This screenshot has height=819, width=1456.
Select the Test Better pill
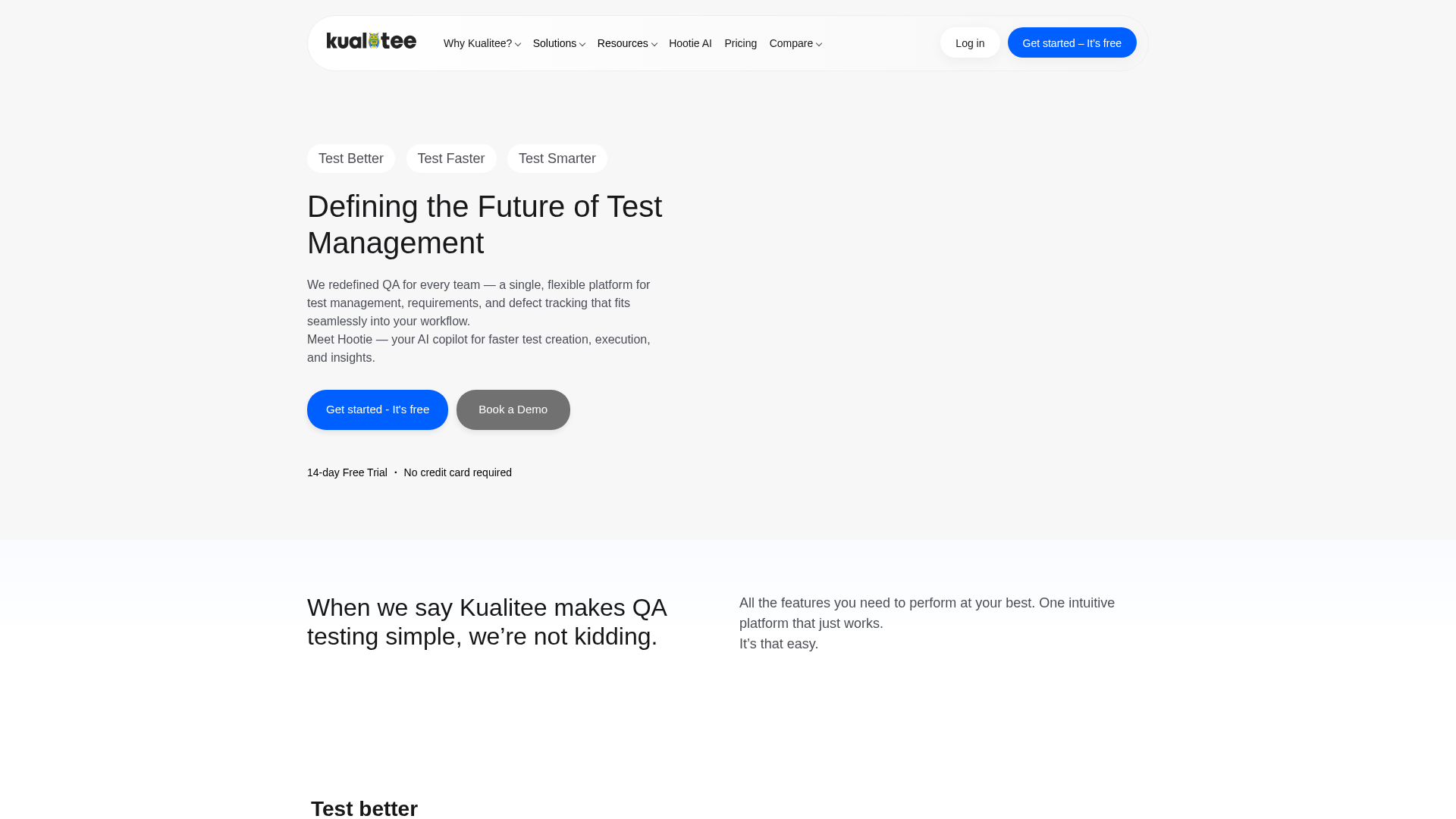pos(350,158)
